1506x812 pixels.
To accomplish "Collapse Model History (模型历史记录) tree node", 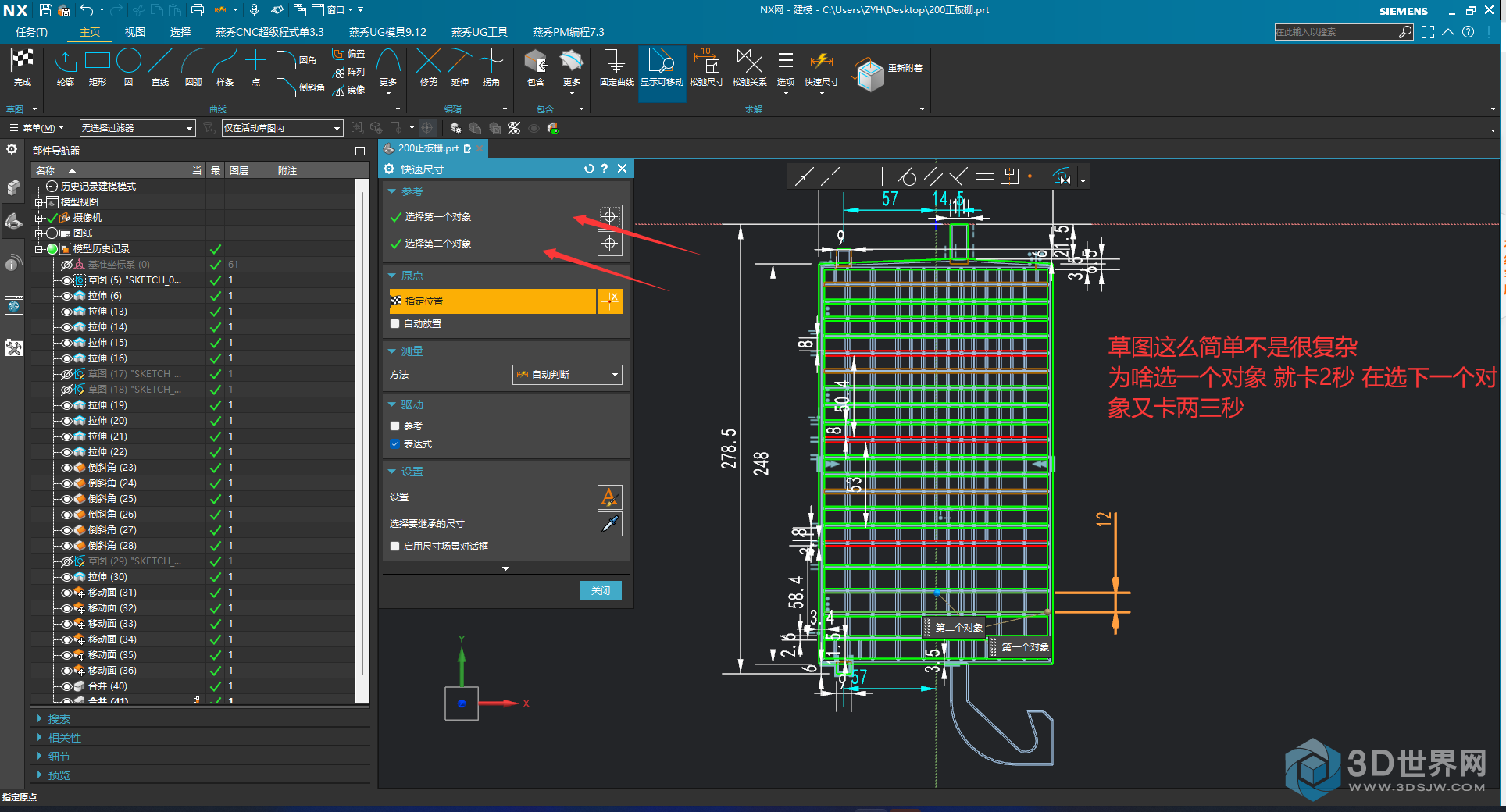I will point(38,249).
